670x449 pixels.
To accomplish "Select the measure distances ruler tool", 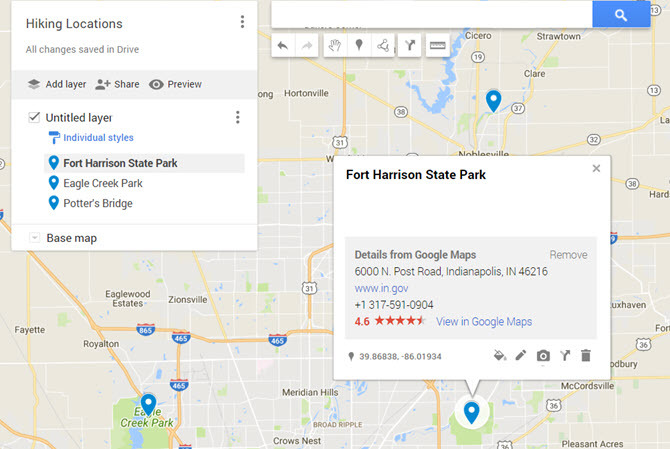I will tap(438, 45).
